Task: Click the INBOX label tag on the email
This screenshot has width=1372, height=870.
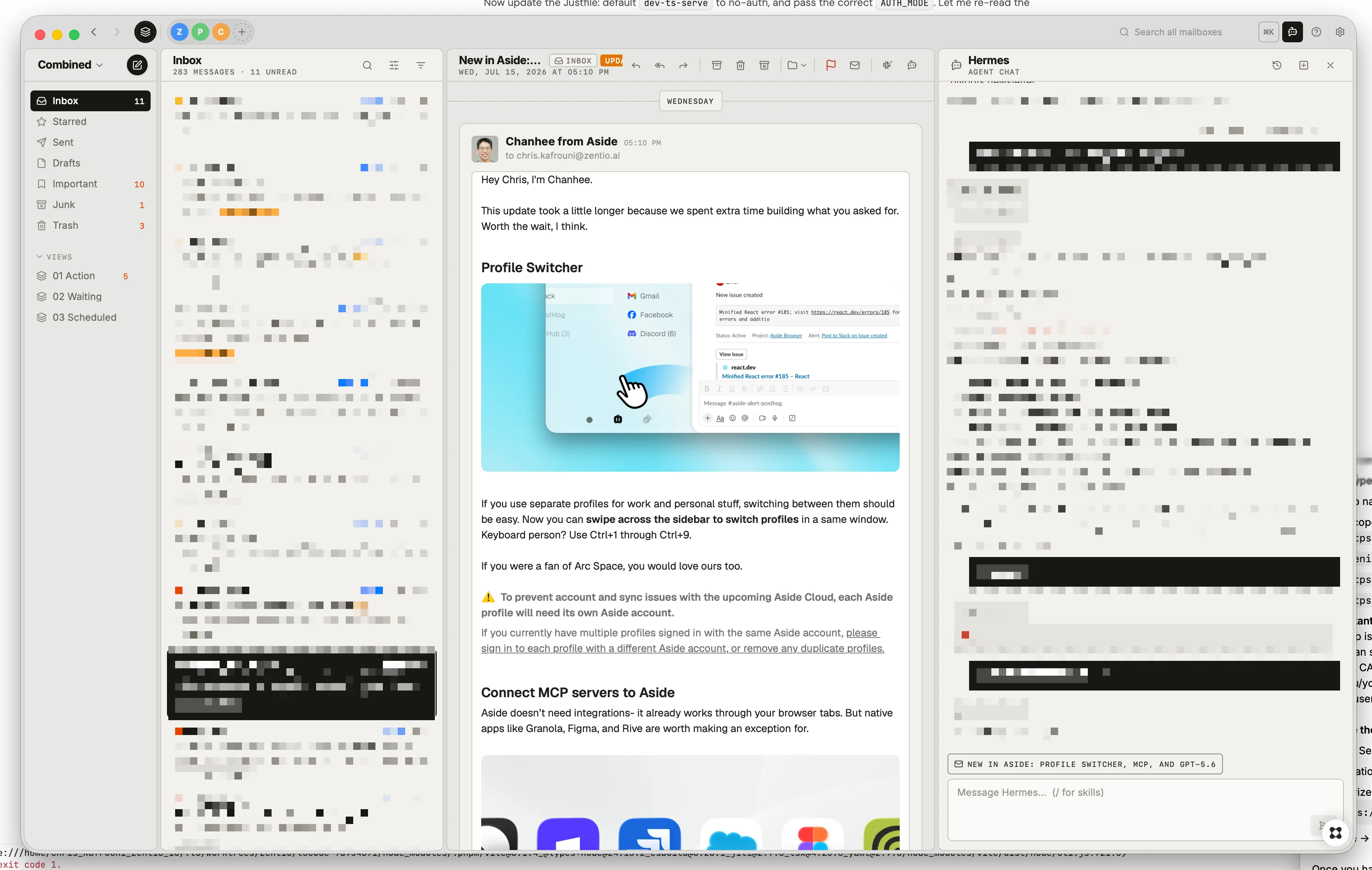Action: coord(572,60)
